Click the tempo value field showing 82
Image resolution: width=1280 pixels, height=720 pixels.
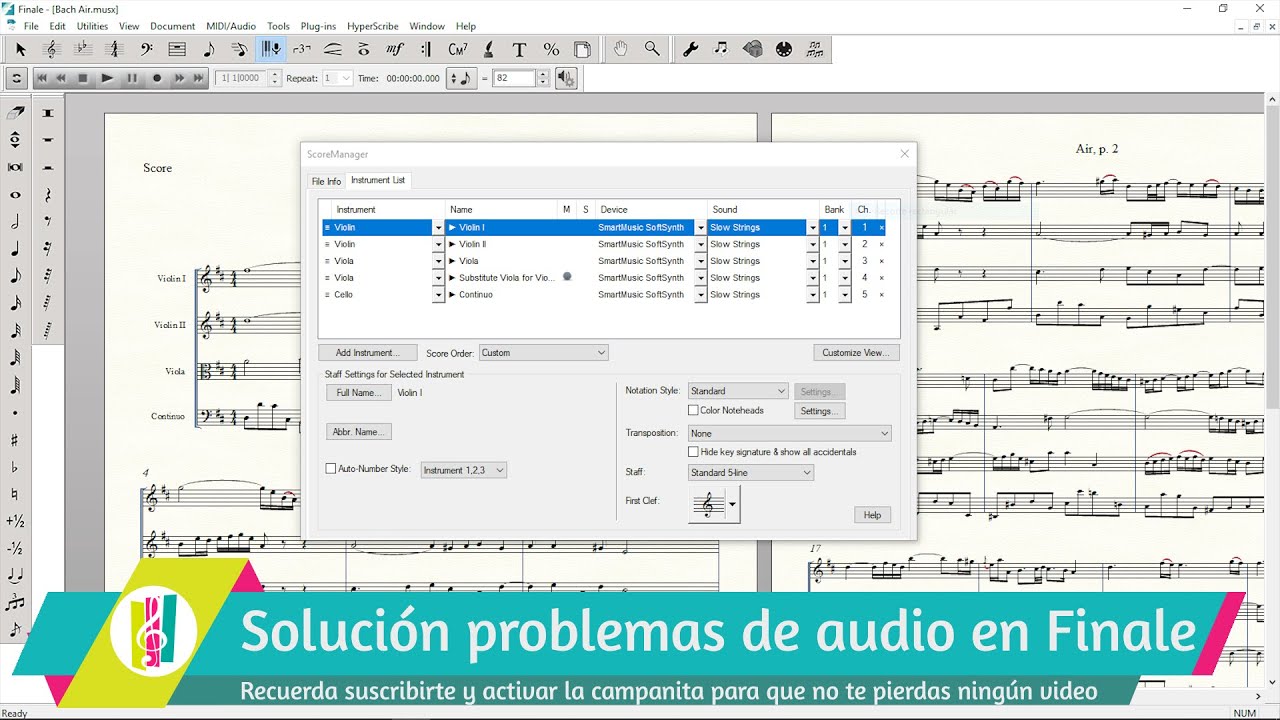[x=514, y=78]
